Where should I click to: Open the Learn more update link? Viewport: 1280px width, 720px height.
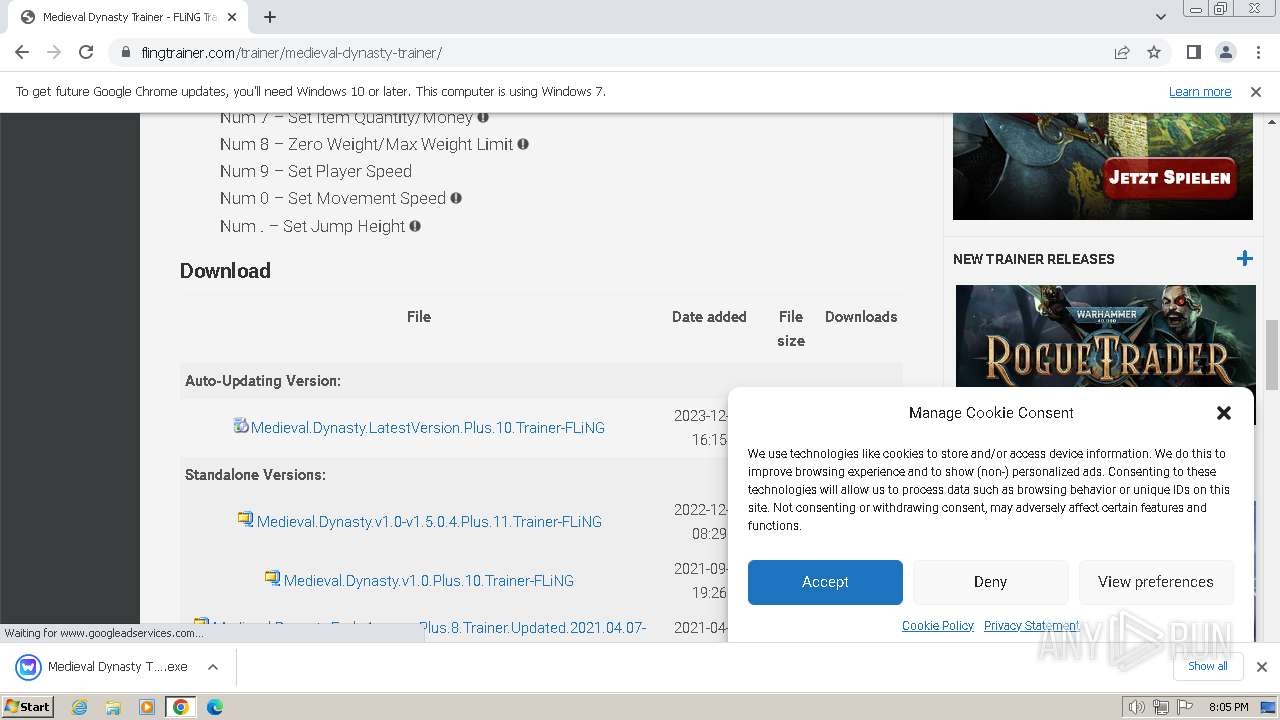coord(1200,91)
